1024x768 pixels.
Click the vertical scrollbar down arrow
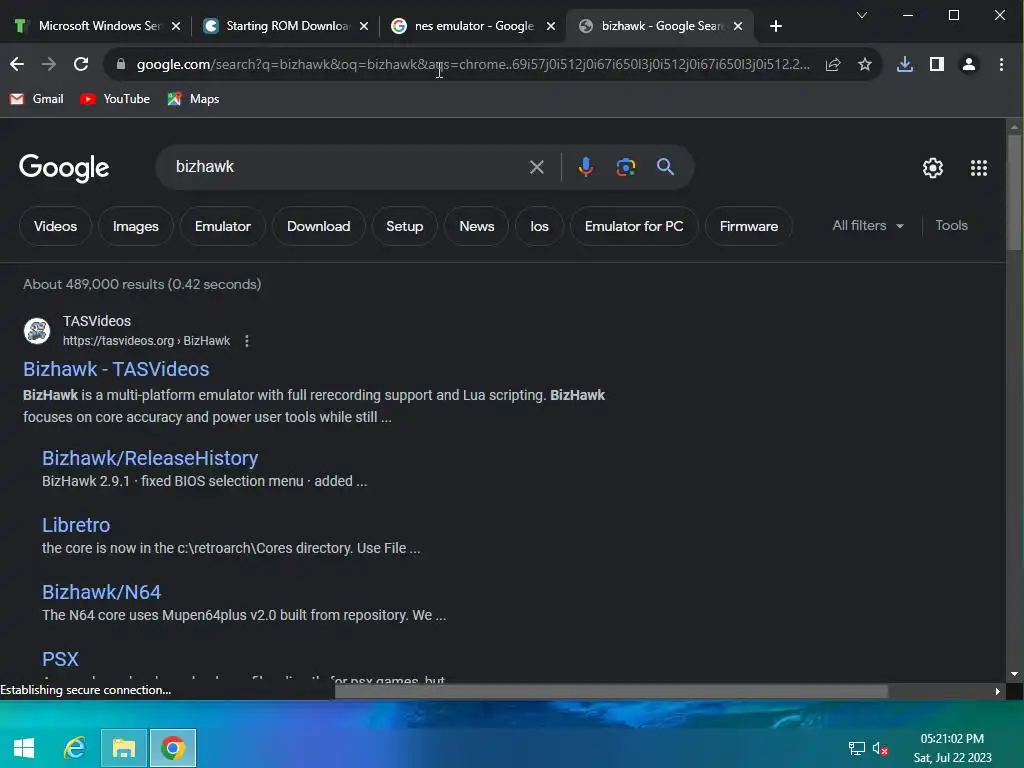tap(1014, 674)
